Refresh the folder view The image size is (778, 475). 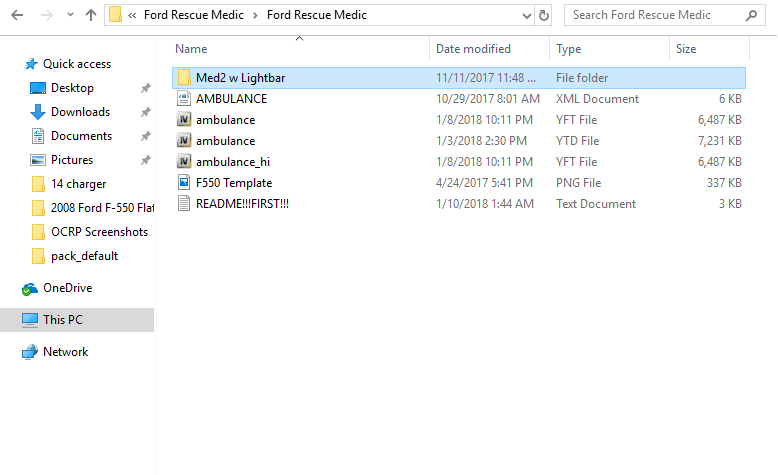pyautogui.click(x=544, y=15)
